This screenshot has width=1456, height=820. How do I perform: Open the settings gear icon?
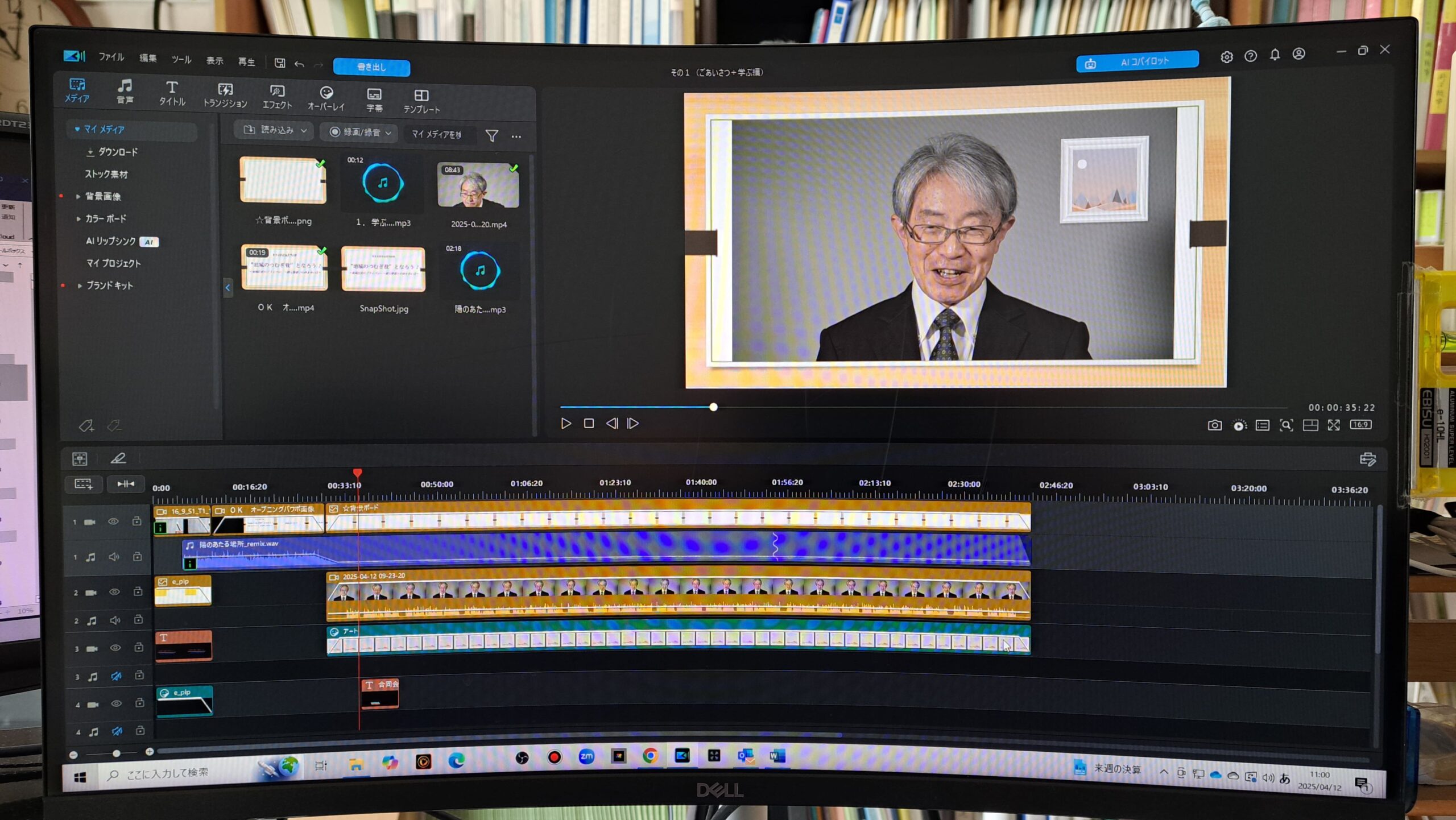[1227, 57]
